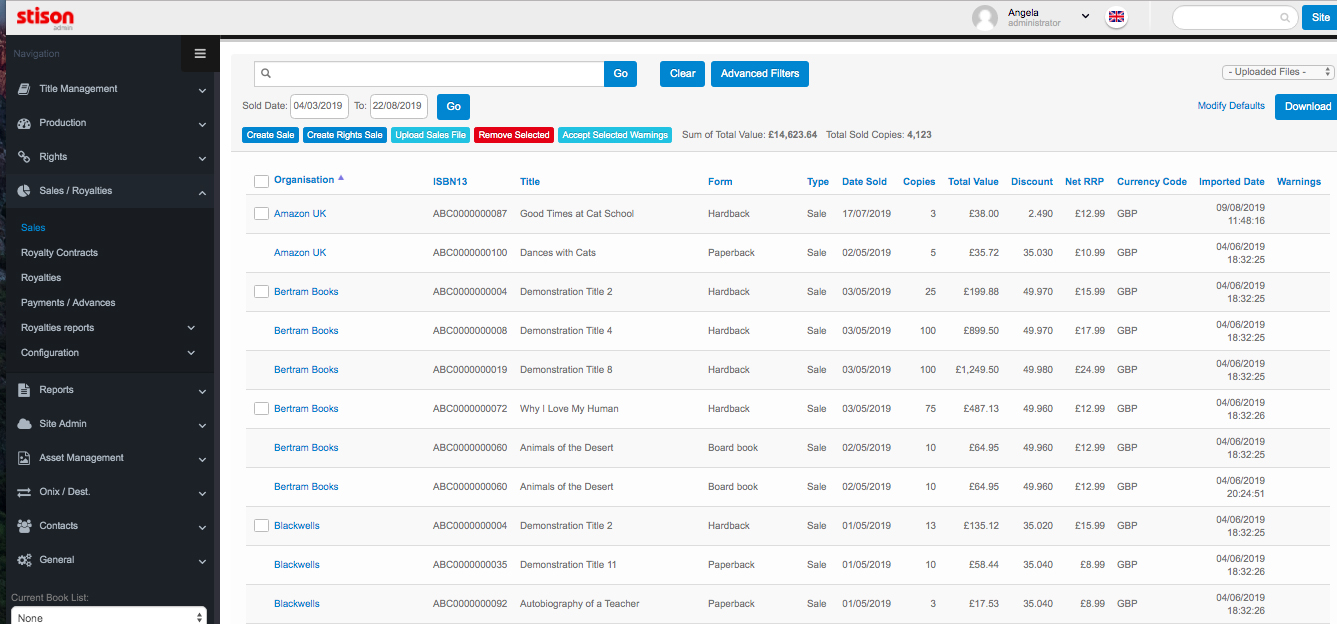This screenshot has height=624, width=1337.
Task: Click the Production palette icon
Action: pyautogui.click(x=25, y=123)
